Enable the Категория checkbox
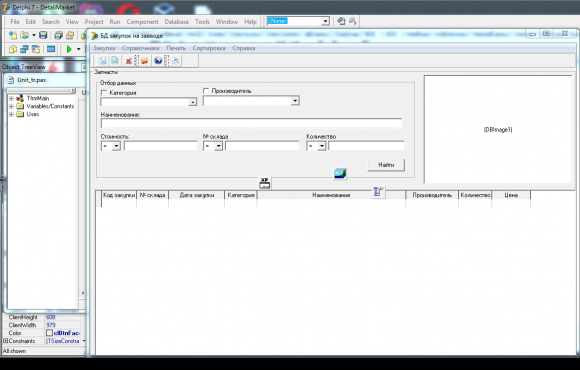 tap(104, 93)
